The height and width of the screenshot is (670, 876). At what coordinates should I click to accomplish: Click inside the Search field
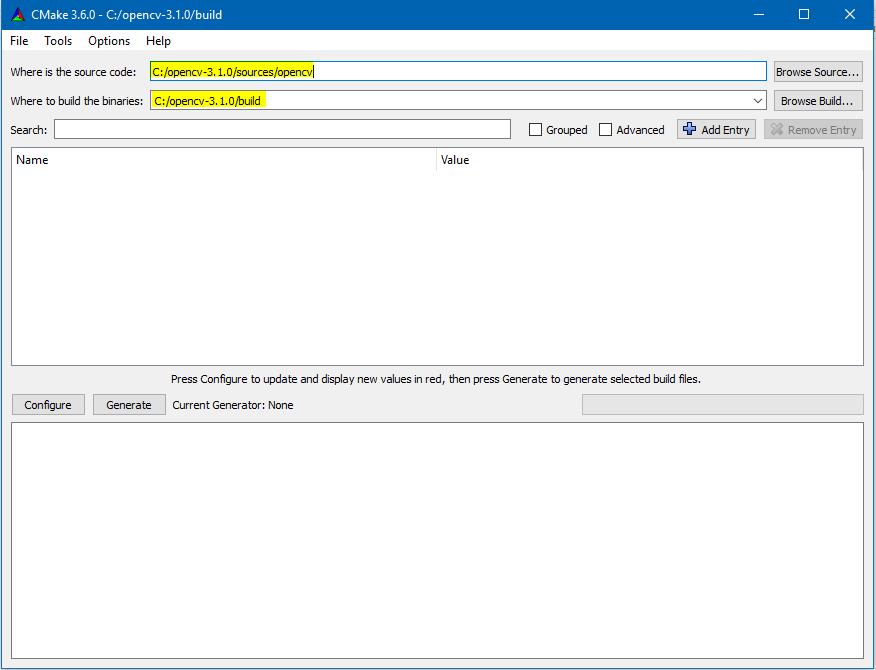(280, 129)
